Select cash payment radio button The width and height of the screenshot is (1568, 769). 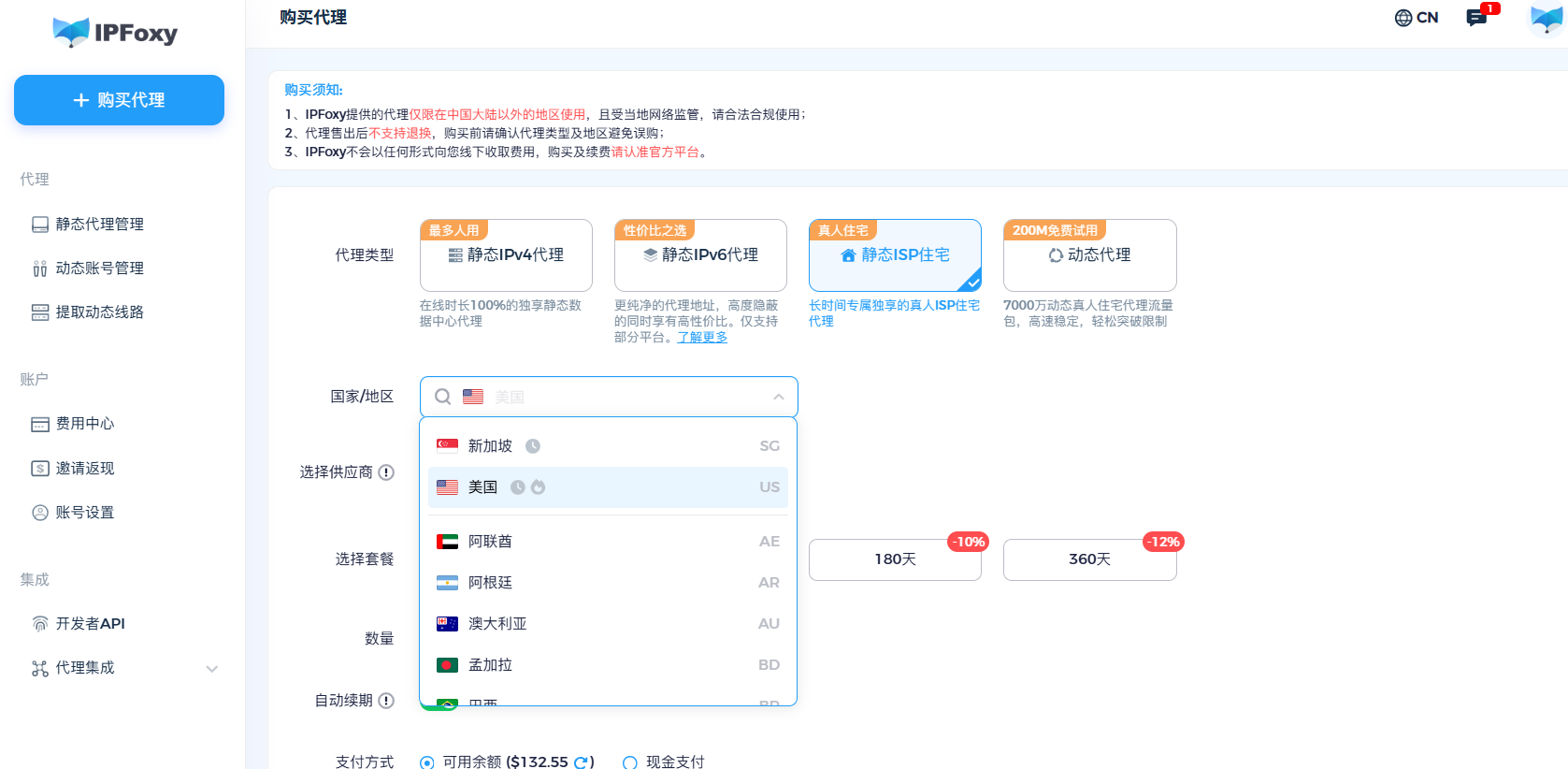click(630, 762)
